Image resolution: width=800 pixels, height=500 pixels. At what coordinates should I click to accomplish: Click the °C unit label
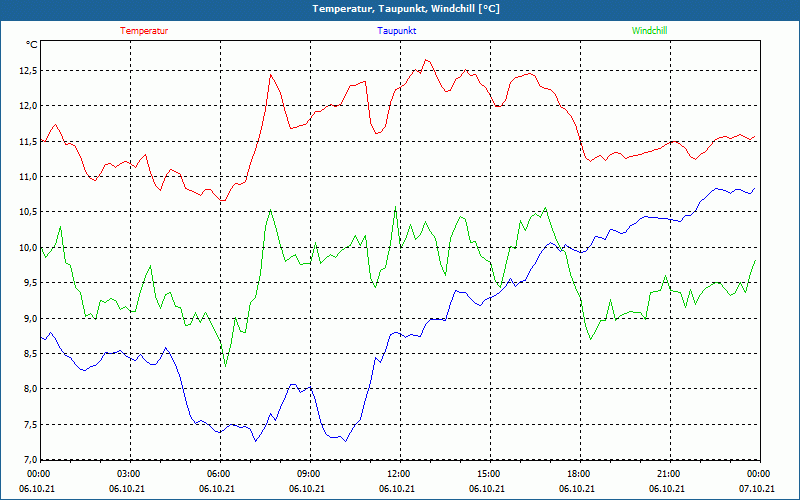[x=32, y=45]
